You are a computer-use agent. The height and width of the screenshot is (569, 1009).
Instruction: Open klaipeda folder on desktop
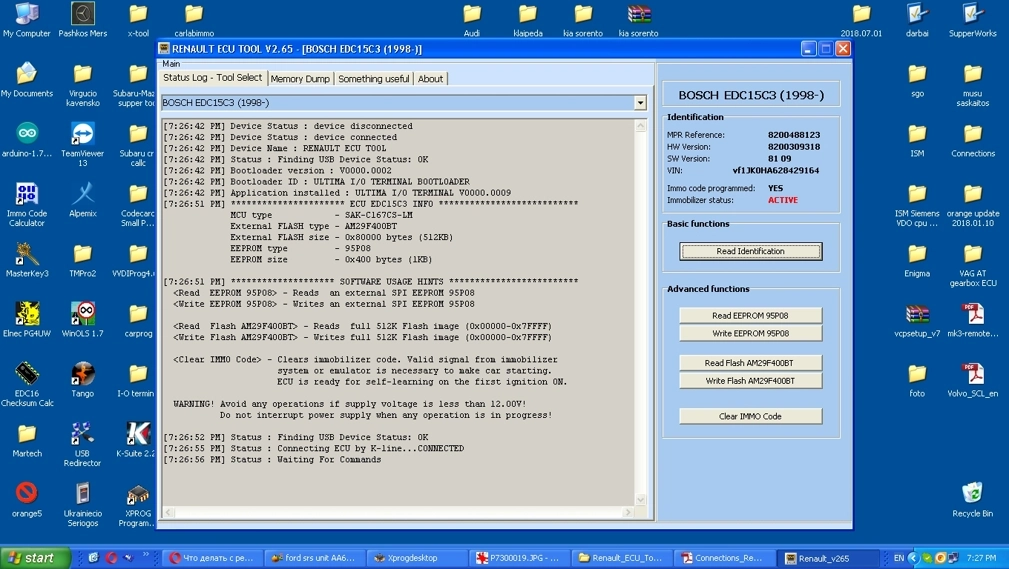point(528,19)
